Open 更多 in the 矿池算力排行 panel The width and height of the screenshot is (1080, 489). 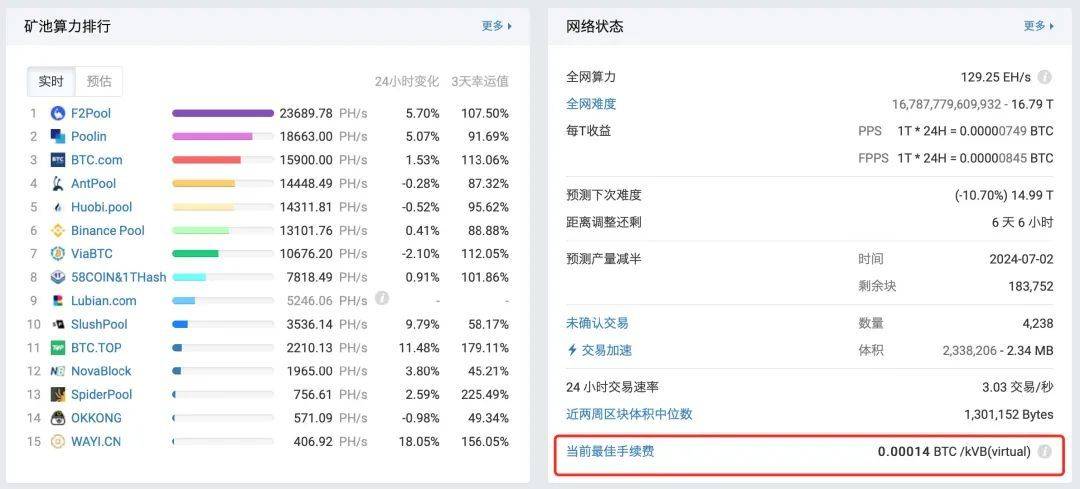tap(497, 26)
